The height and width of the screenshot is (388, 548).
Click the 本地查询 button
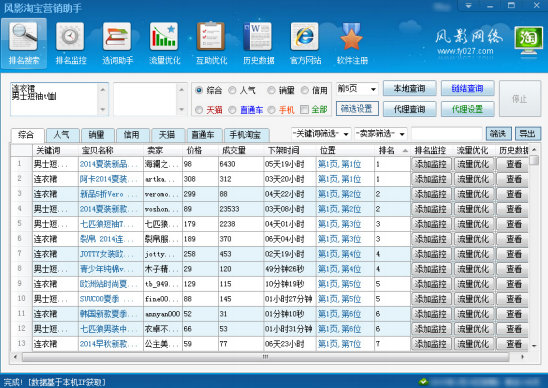pos(410,88)
